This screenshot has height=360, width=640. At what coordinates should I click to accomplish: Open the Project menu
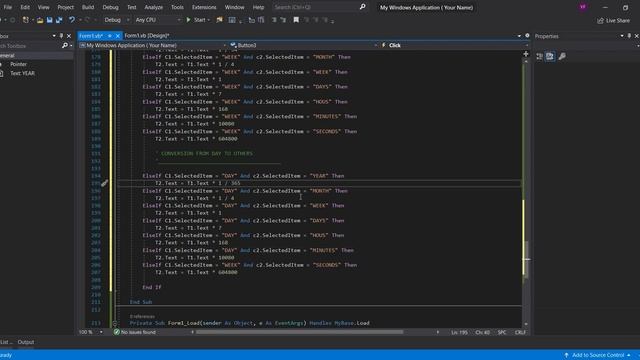click(65, 7)
